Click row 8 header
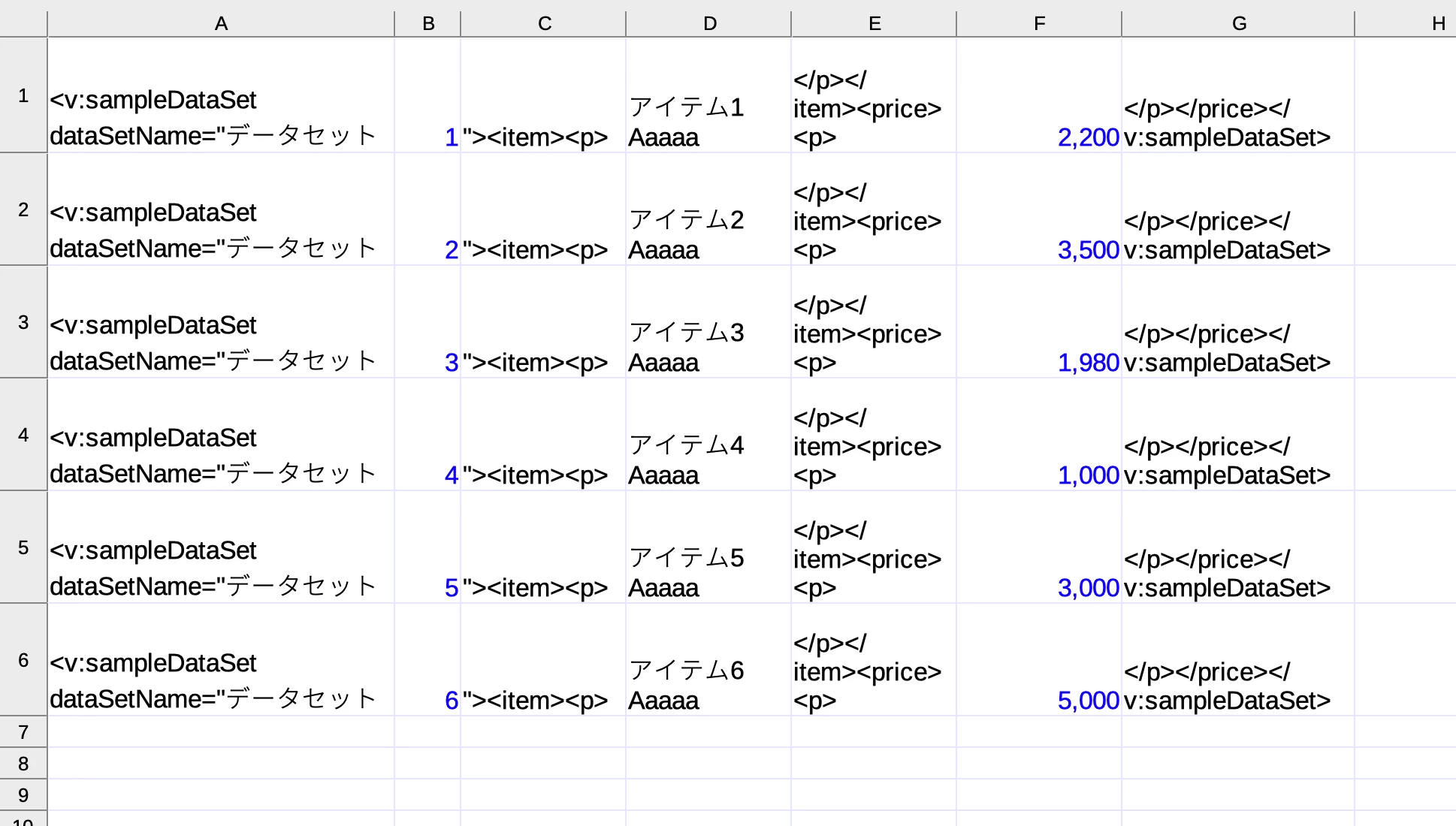1456x826 pixels. click(23, 764)
